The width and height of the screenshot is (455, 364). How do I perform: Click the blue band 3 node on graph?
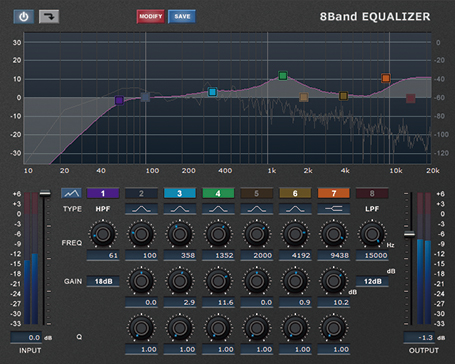tap(212, 92)
